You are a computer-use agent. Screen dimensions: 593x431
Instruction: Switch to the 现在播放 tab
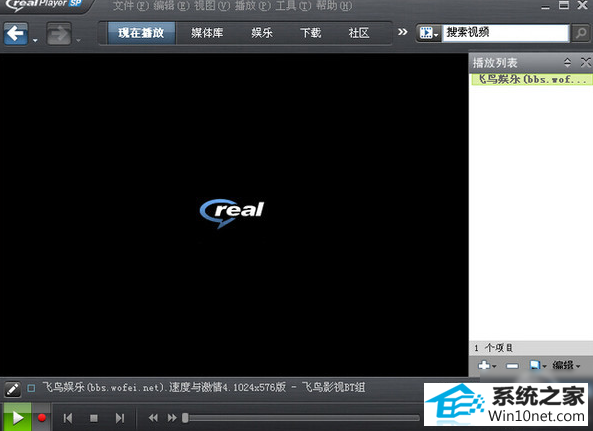(141, 33)
